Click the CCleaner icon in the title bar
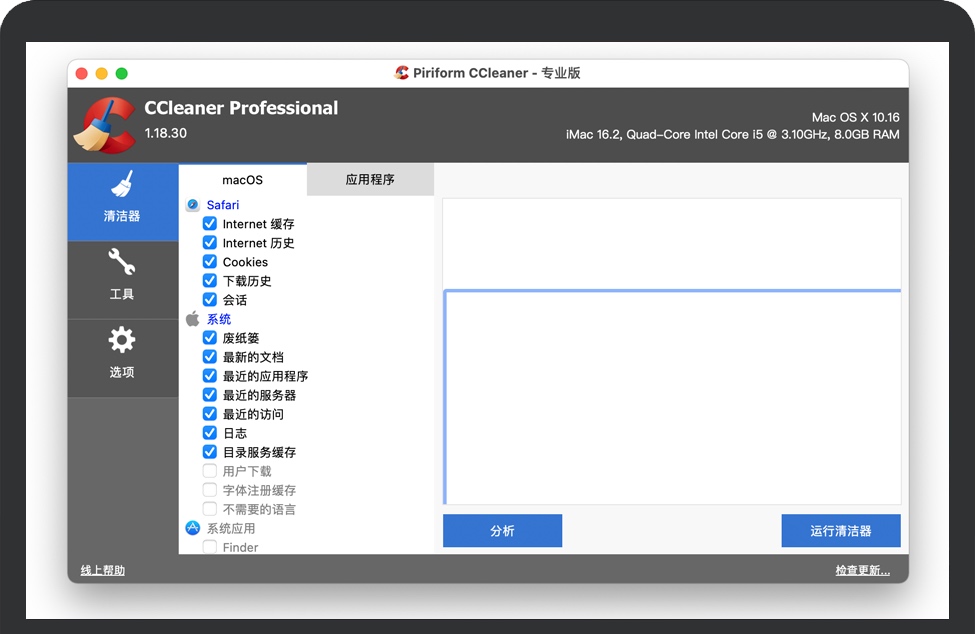Viewport: 975px width, 634px height. click(x=402, y=73)
